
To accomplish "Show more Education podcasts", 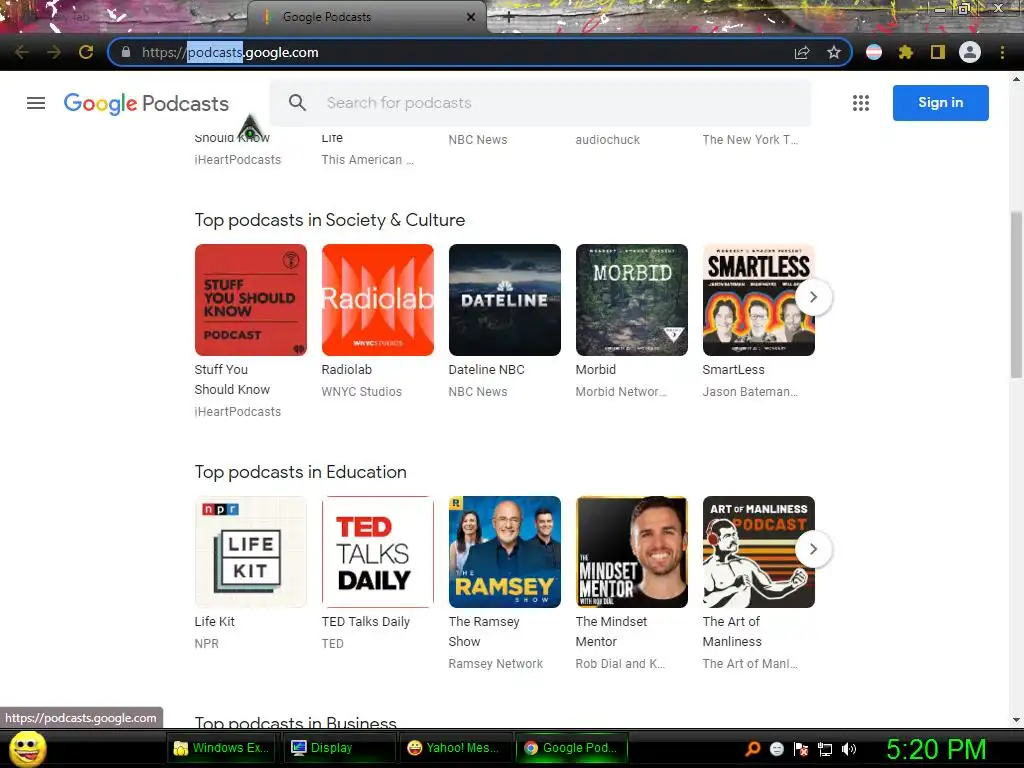I will tap(813, 549).
